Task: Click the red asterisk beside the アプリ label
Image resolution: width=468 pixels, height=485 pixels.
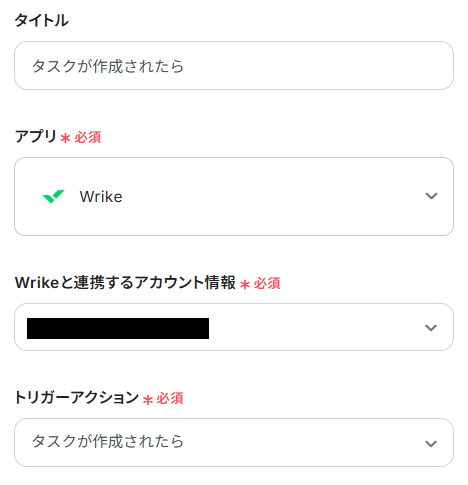Action: pos(65,138)
